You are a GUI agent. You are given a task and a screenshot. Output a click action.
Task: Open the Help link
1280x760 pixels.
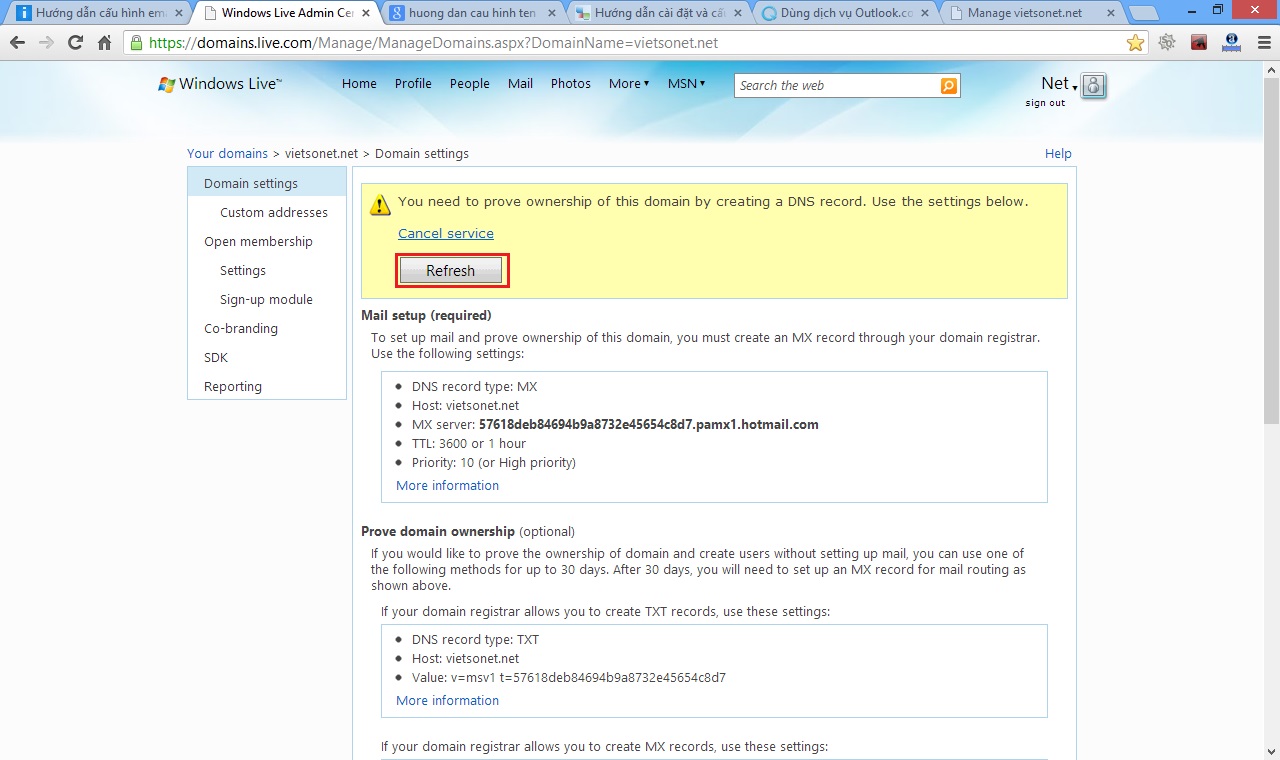click(x=1058, y=154)
